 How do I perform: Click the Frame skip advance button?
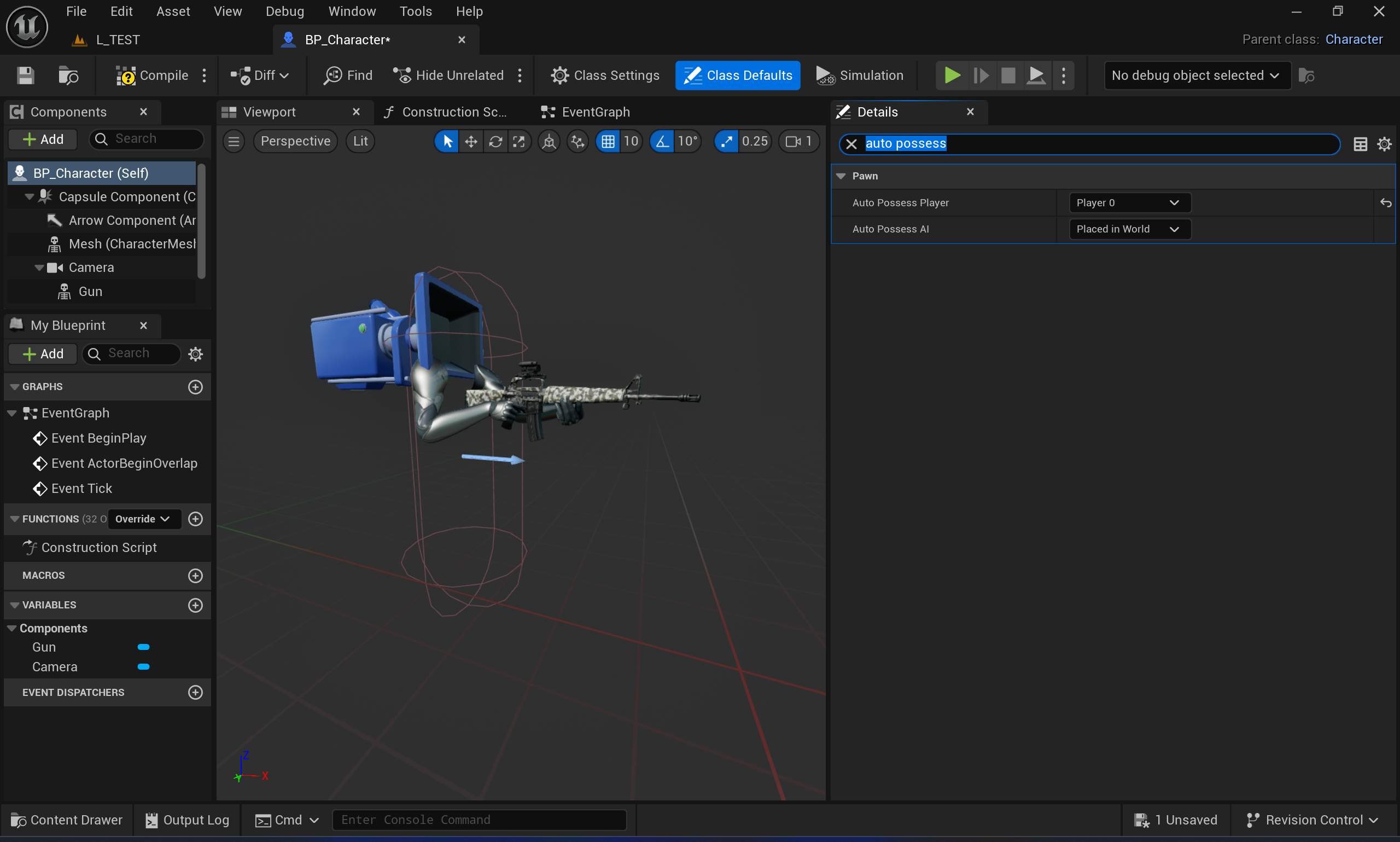pos(981,76)
